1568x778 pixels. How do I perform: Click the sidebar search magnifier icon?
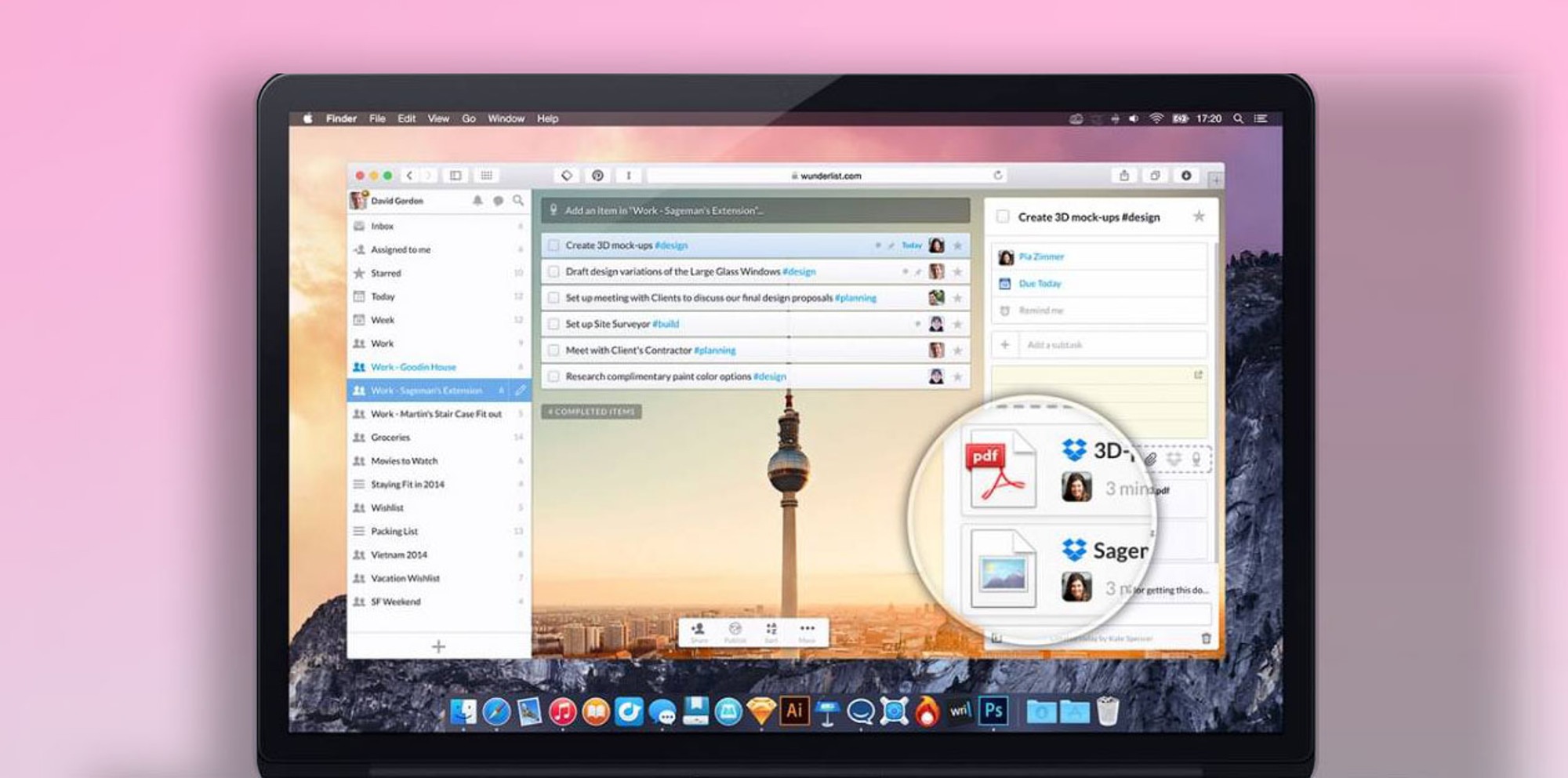518,201
